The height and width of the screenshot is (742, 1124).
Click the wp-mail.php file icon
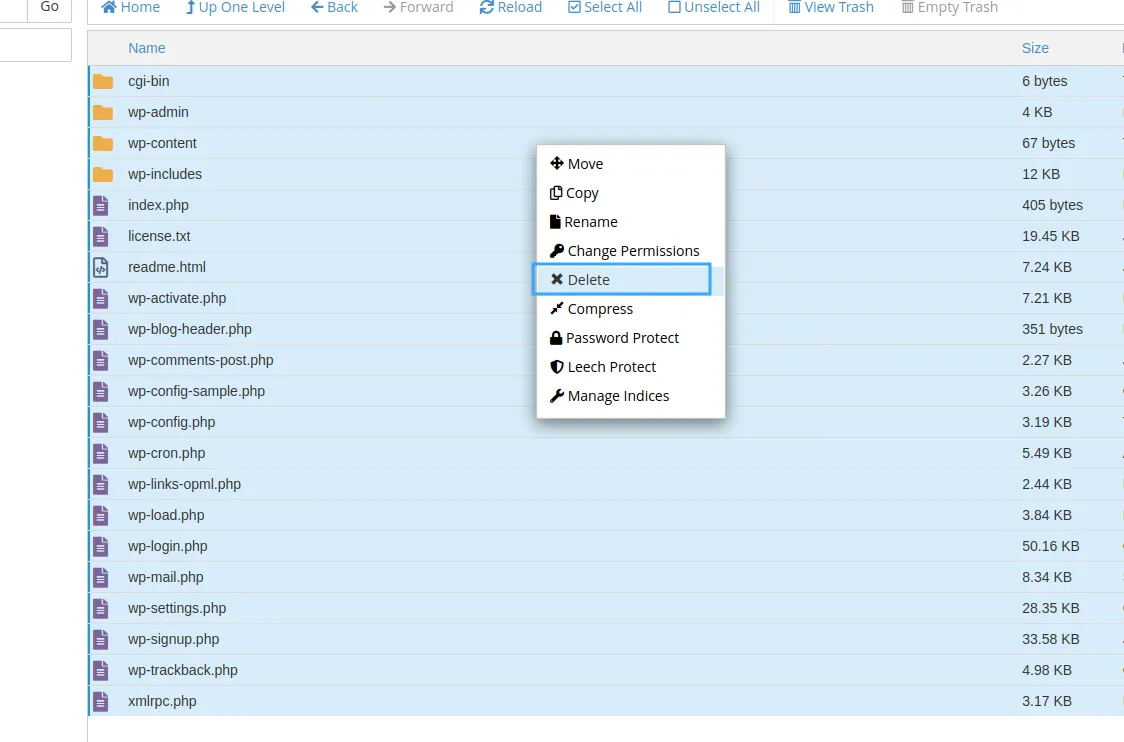pyautogui.click(x=100, y=577)
